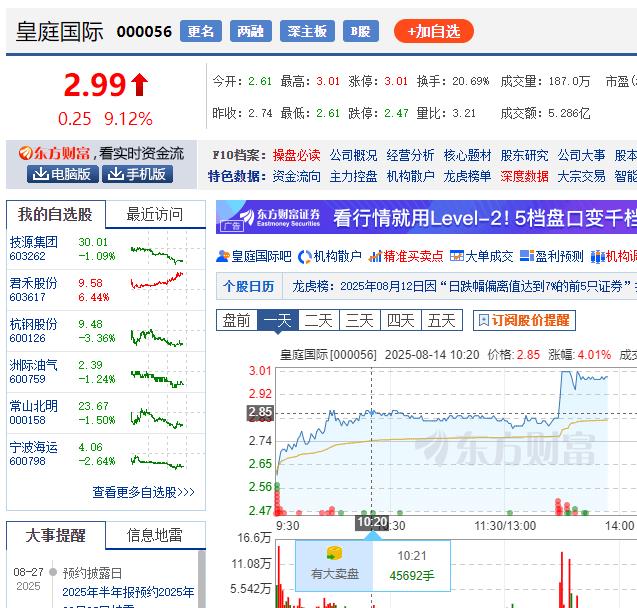Click the 成交额 5.286亿 value
This screenshot has height=608, width=637.
coord(569,113)
